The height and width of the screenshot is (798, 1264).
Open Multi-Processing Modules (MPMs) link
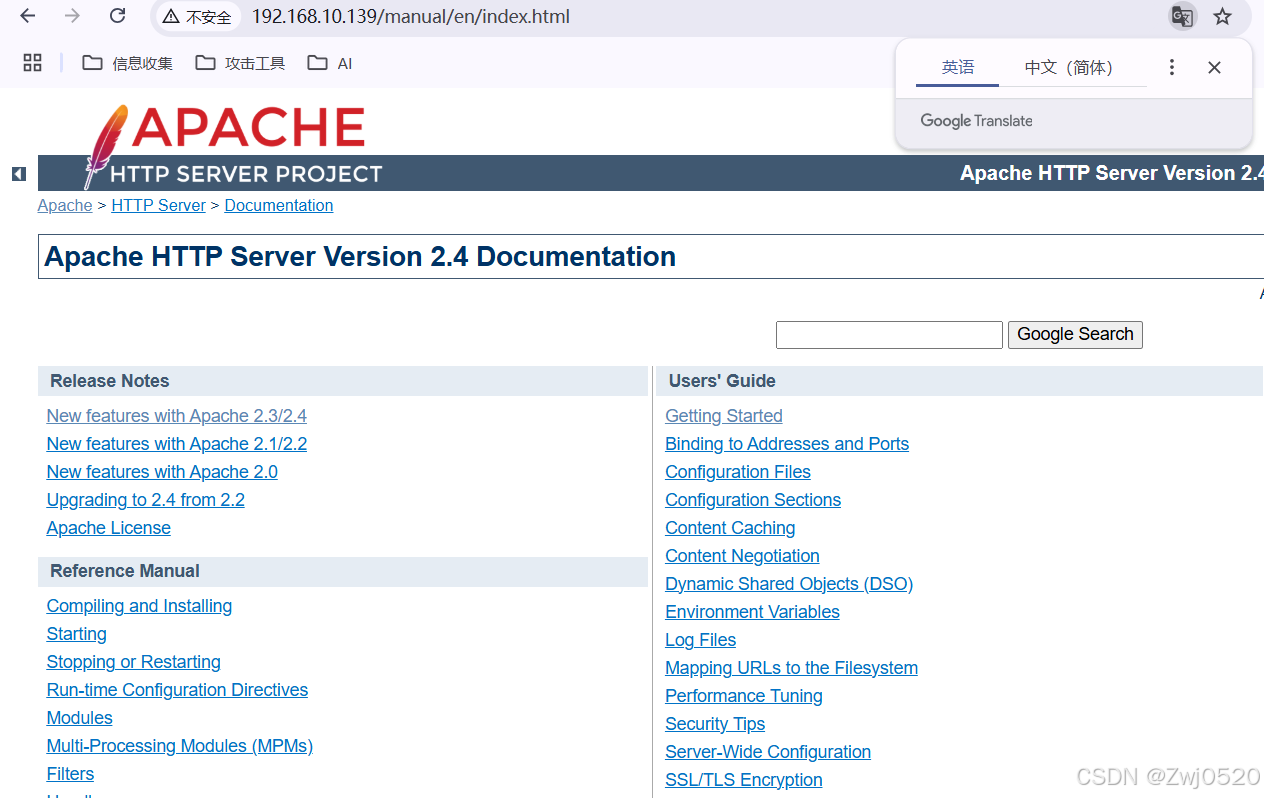(x=180, y=746)
